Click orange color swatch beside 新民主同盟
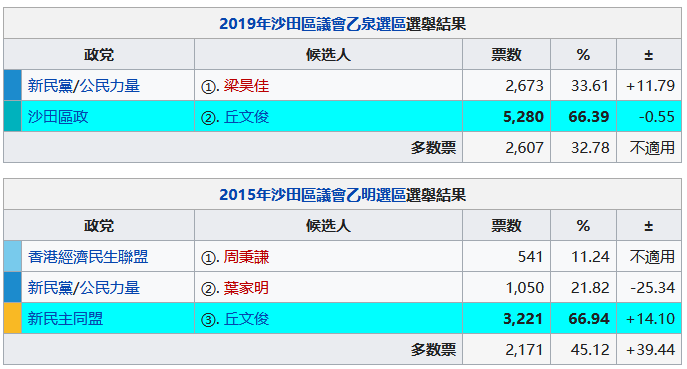Screen dimensions: 687x369 pos(13,319)
